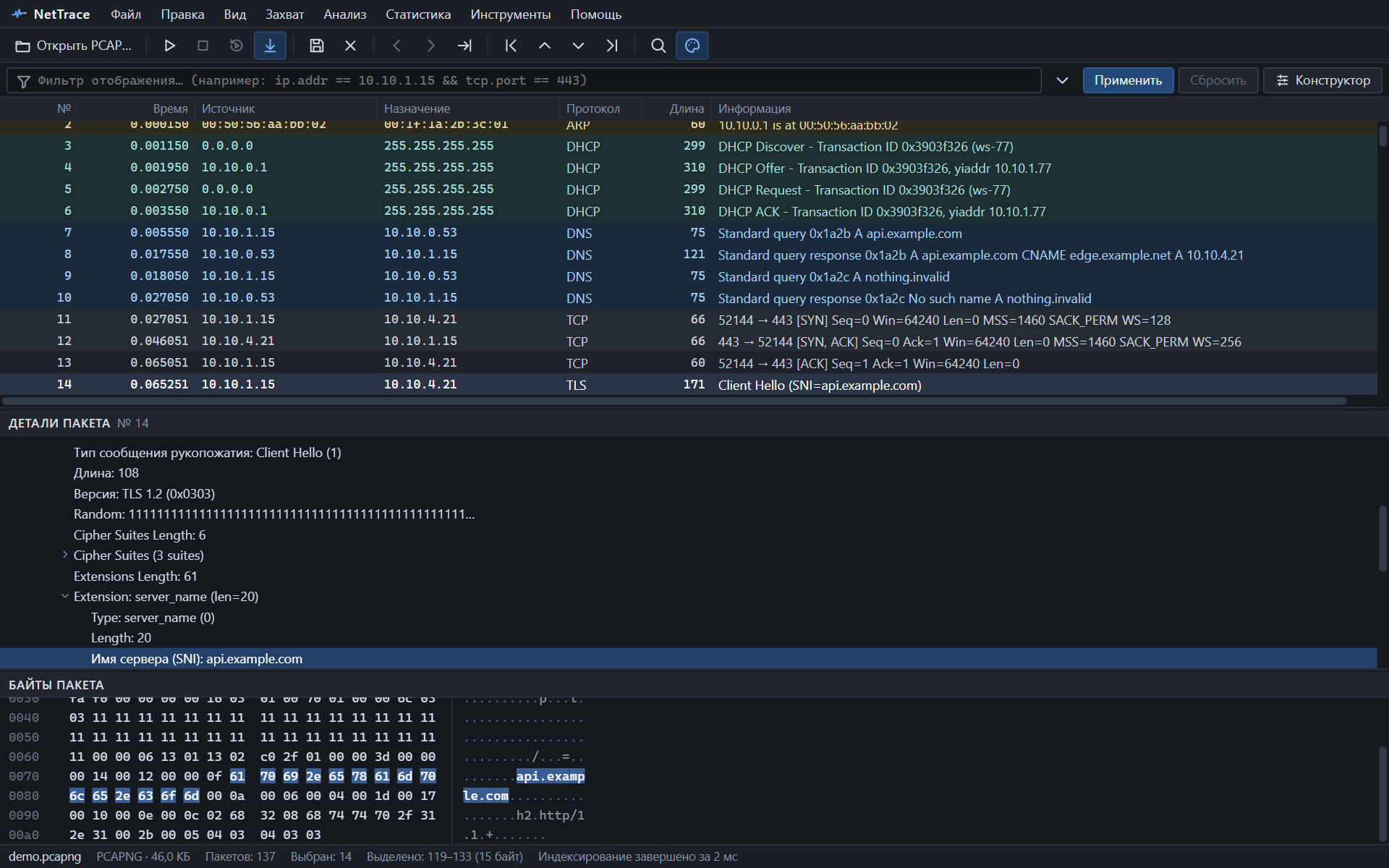
Task: Select packet 11 TCP SYN row
Action: [688, 320]
